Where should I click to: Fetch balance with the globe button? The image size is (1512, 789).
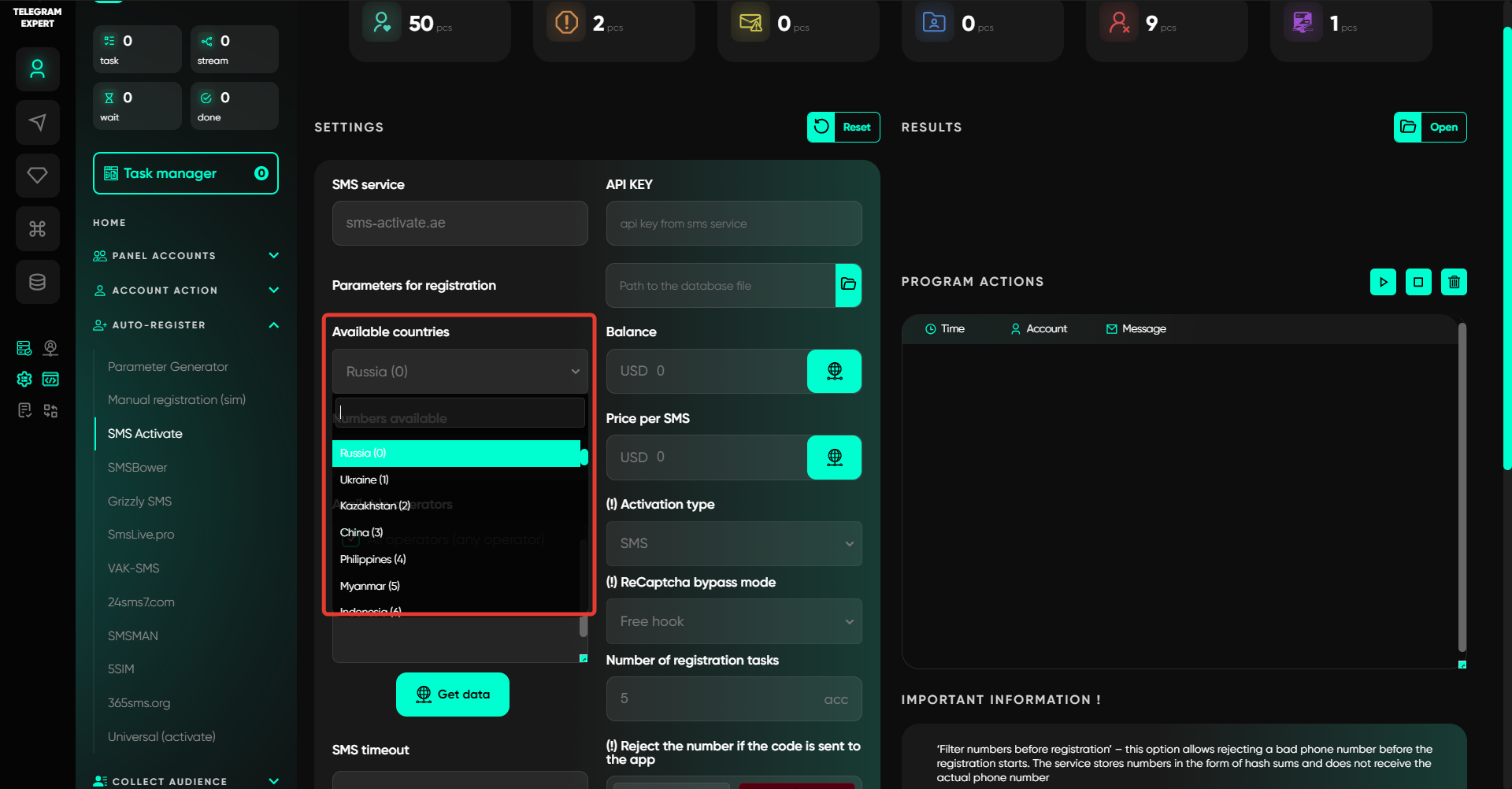pos(834,371)
